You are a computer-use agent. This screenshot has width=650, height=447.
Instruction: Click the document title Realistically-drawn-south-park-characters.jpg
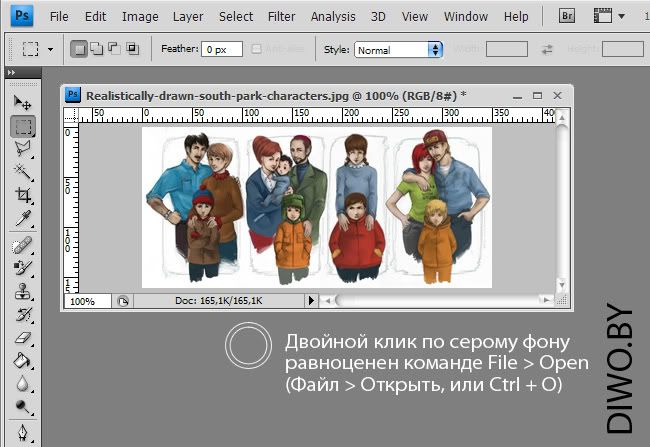(217, 96)
